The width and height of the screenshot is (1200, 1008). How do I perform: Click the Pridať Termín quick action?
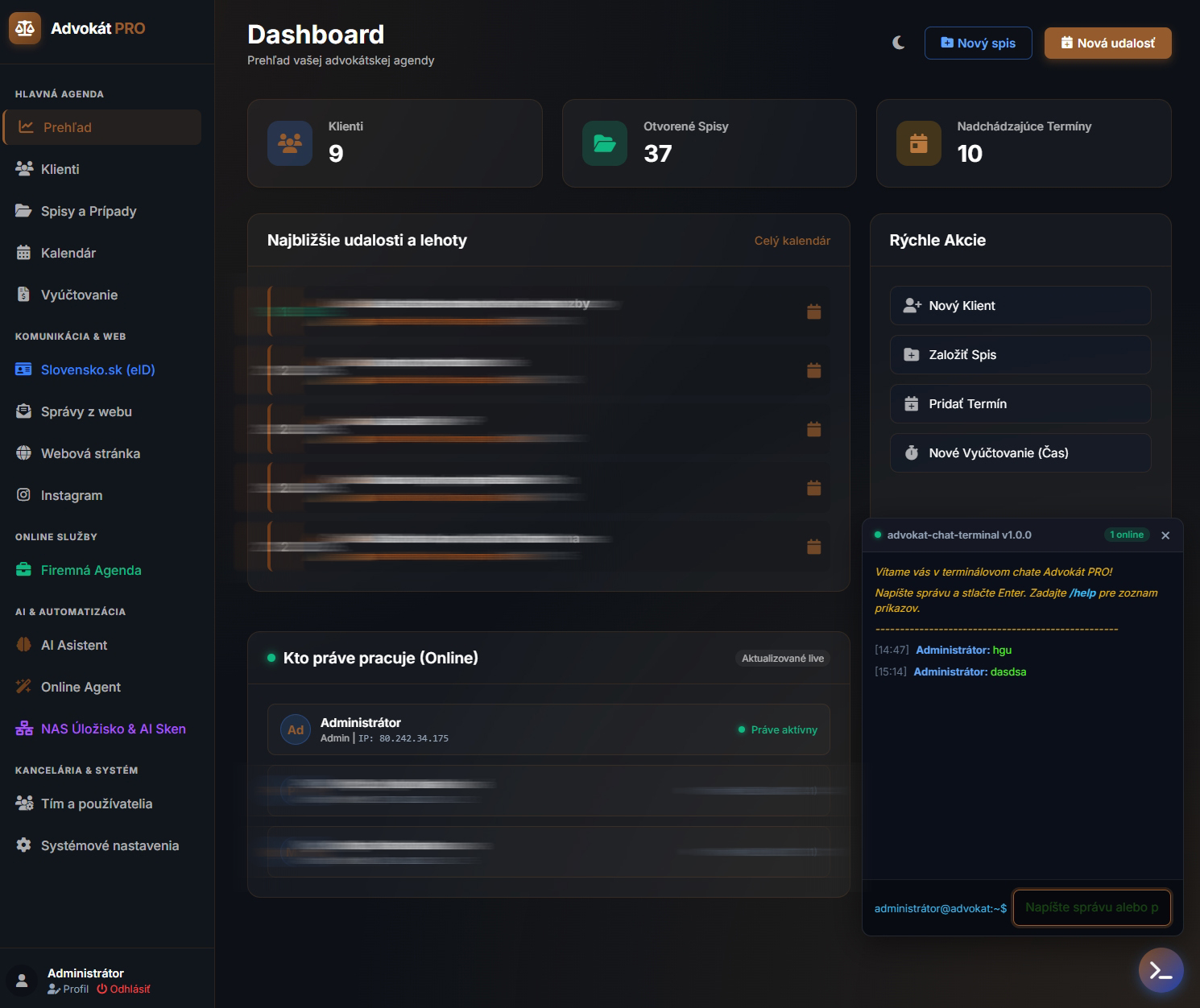[x=1020, y=404]
